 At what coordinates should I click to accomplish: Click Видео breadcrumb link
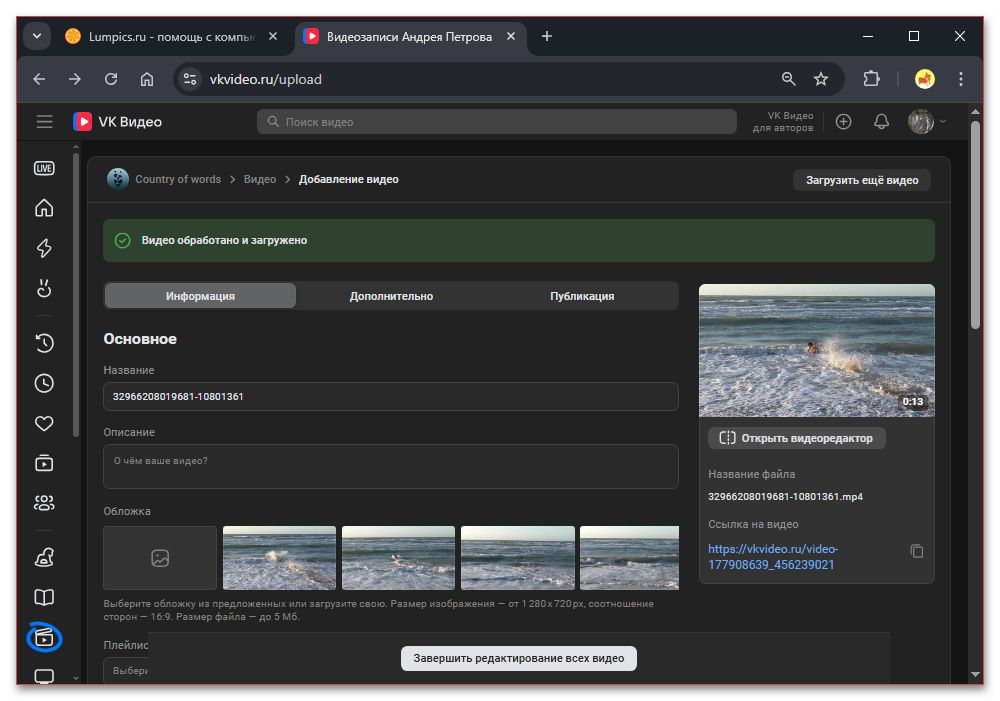pyautogui.click(x=260, y=179)
